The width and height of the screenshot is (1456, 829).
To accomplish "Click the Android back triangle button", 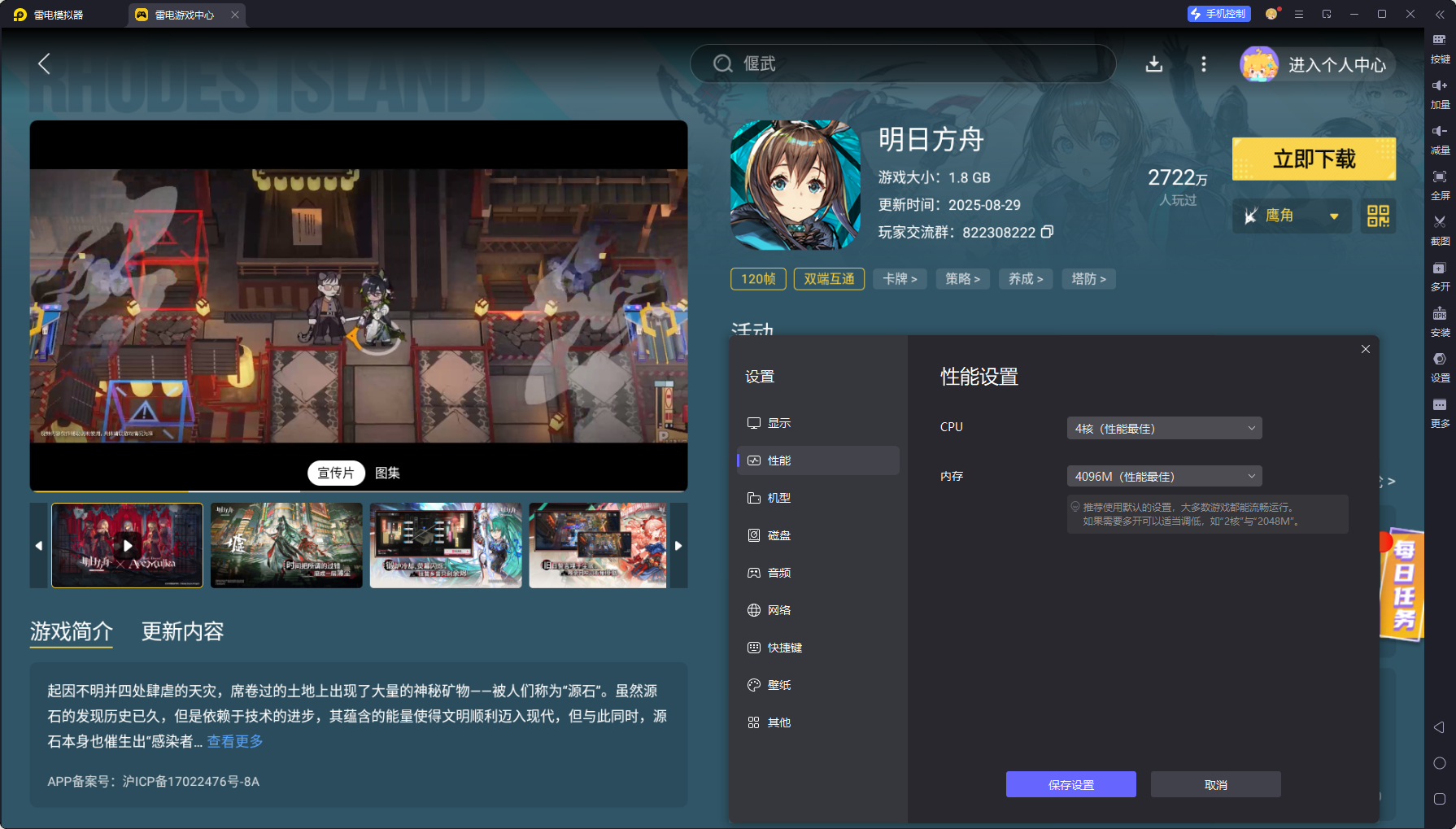I will click(x=1439, y=727).
